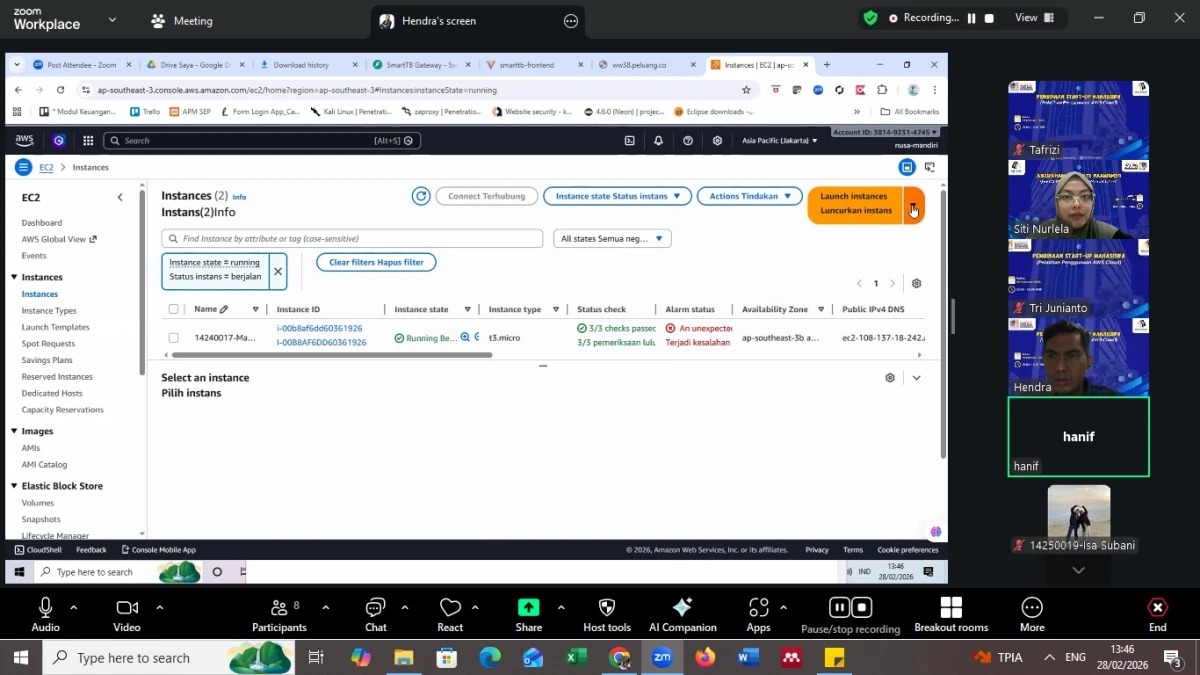The height and width of the screenshot is (675, 1200).
Task: Open the Participants panel
Action: click(279, 614)
